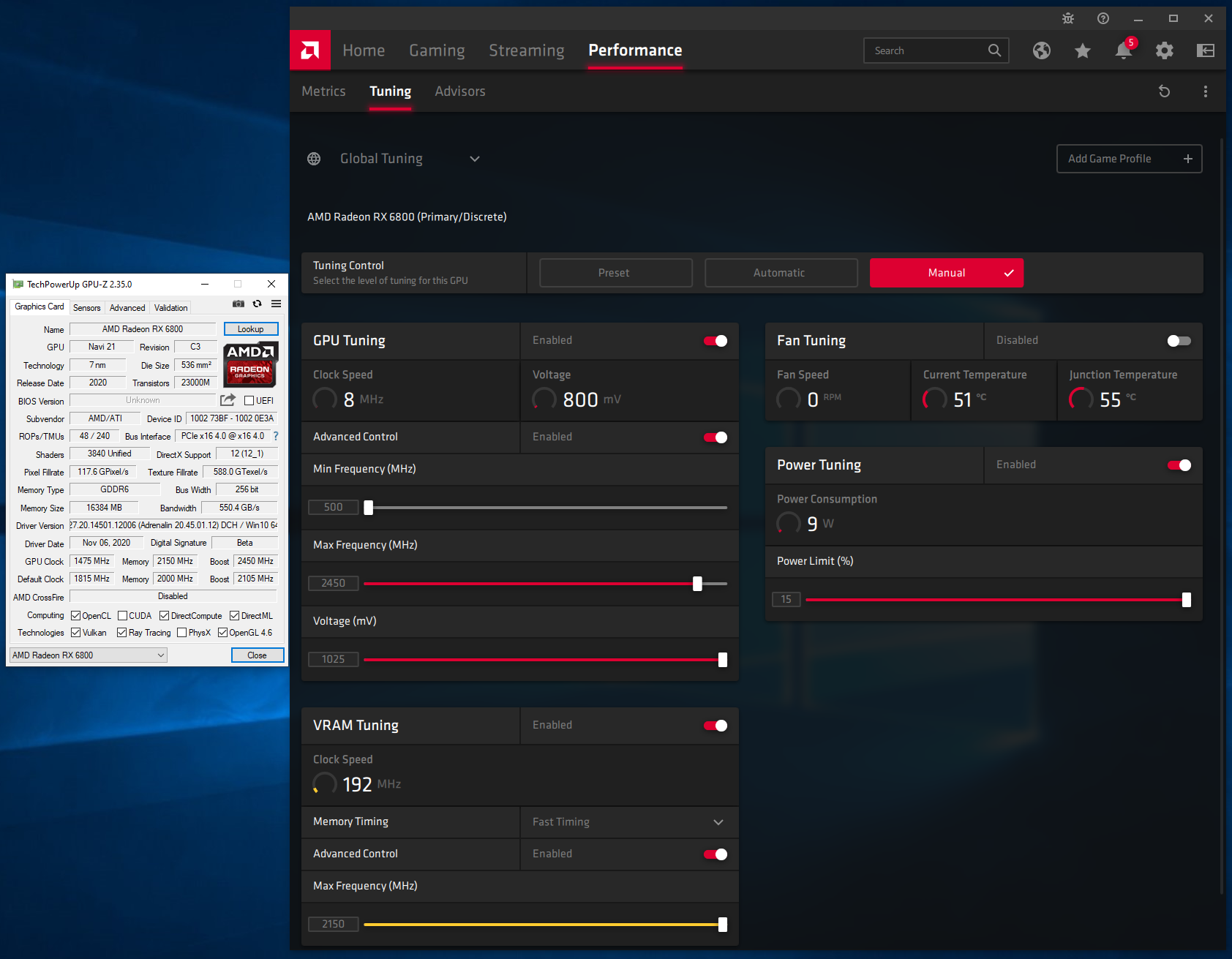
Task: Open the three-dot more options menu
Action: click(1206, 91)
